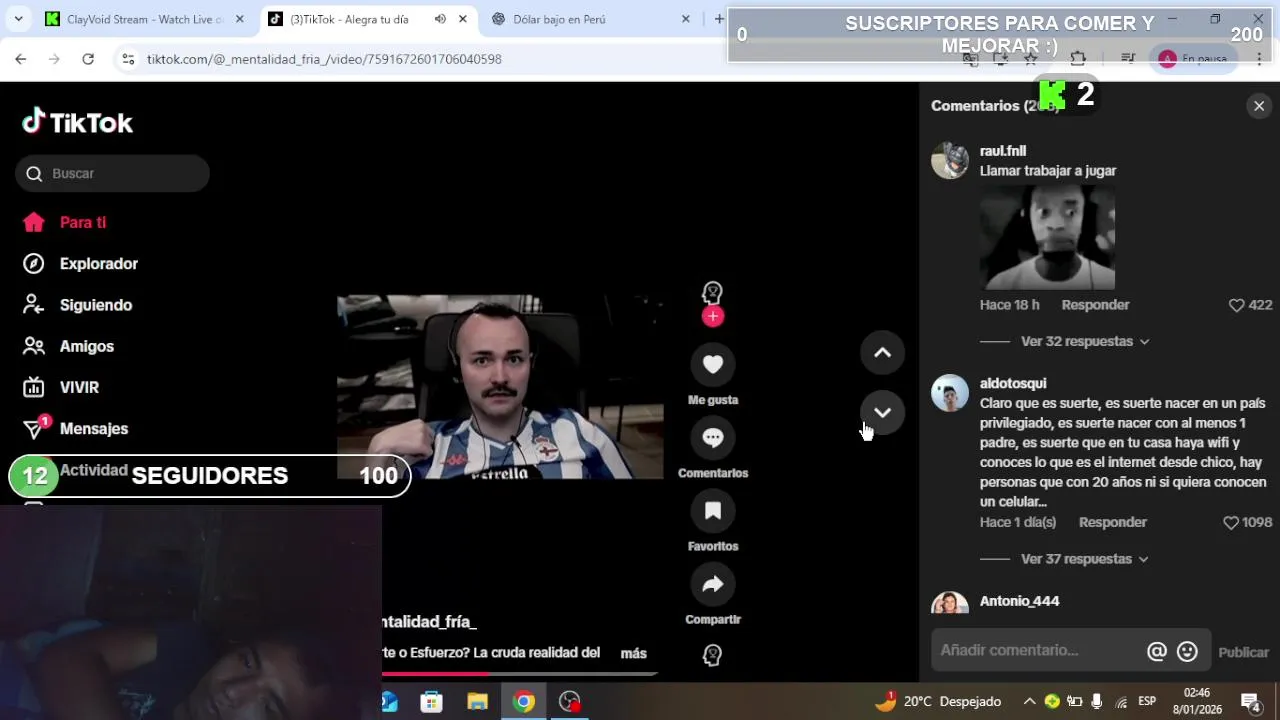This screenshot has height=720, width=1280.
Task: Click the Publicar button
Action: click(1243, 652)
